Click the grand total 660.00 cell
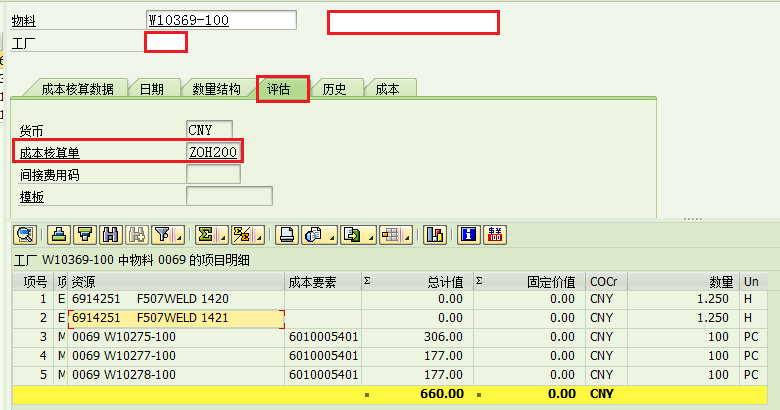780x410 pixels. (x=418, y=394)
